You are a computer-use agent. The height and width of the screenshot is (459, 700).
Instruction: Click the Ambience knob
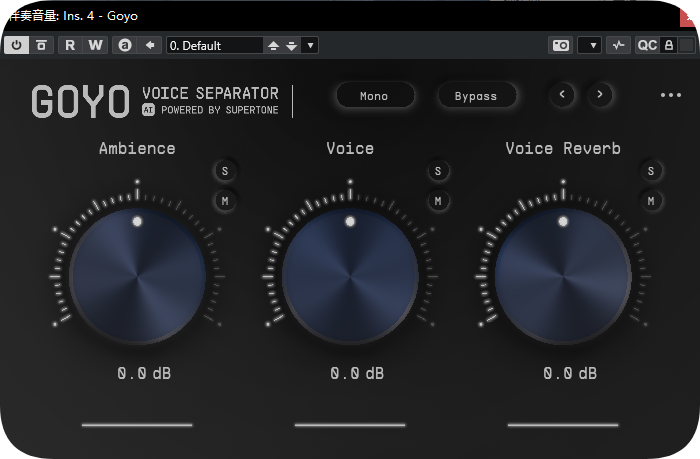(137, 277)
